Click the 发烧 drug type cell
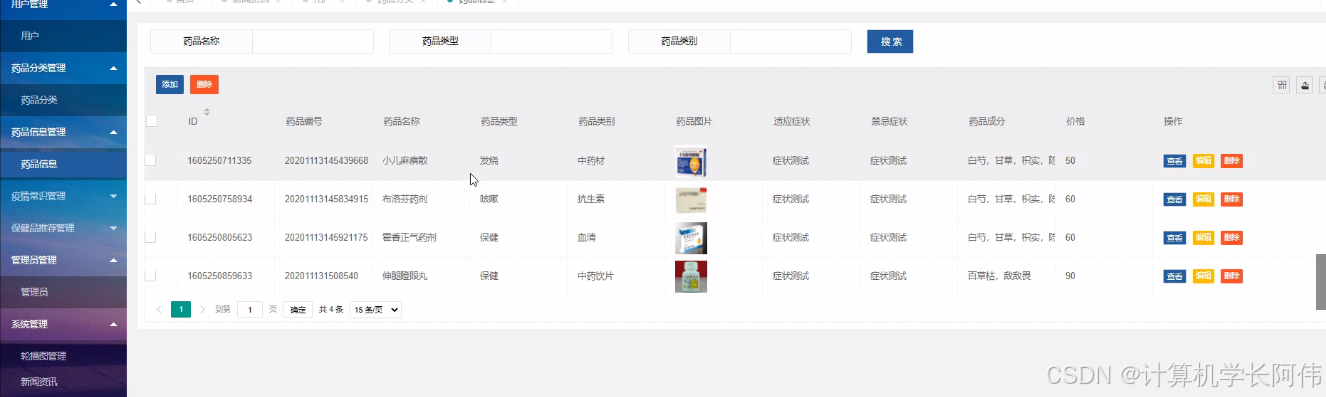Viewport: 1326px width, 397px height. click(x=489, y=161)
